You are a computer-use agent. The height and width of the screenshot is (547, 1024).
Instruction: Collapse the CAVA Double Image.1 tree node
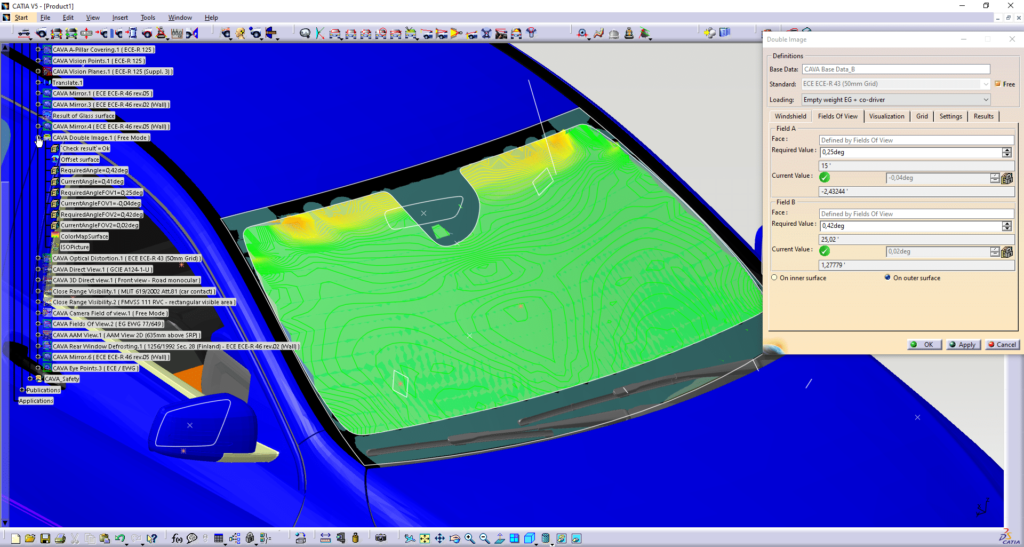[38, 138]
